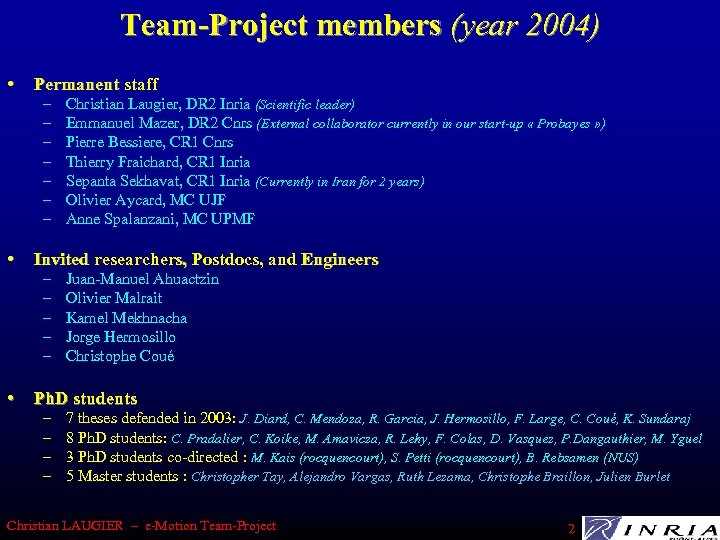Click the '(Currently in Iran for 2 years)' note

[340, 182]
